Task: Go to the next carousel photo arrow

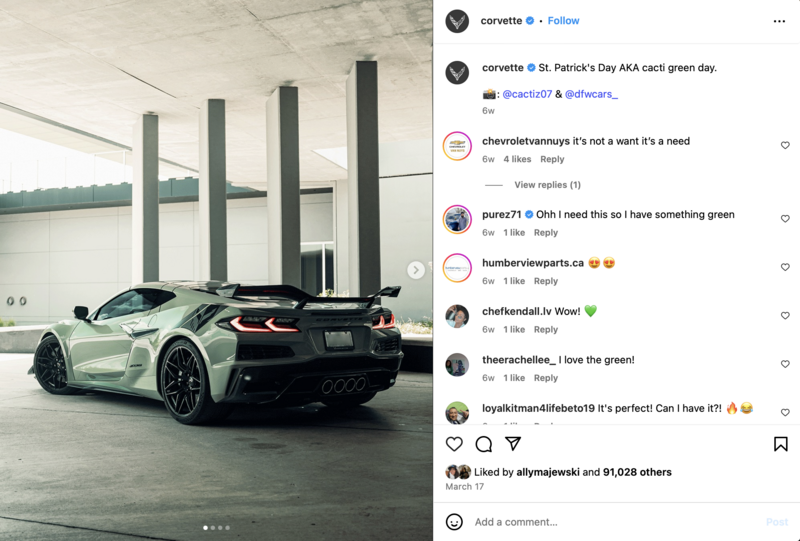Action: pyautogui.click(x=416, y=270)
